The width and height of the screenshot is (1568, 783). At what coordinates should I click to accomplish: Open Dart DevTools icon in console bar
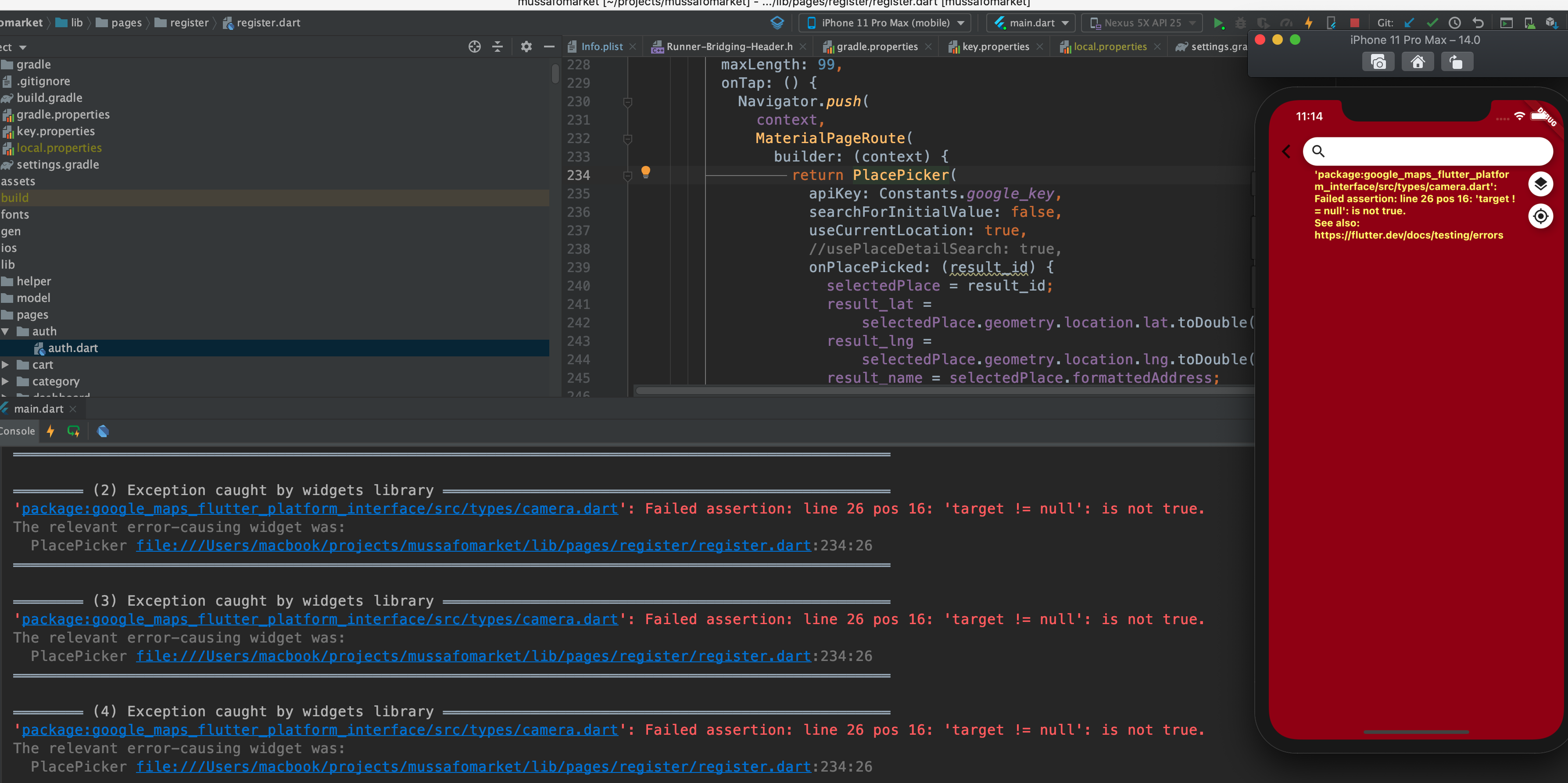pos(103,431)
